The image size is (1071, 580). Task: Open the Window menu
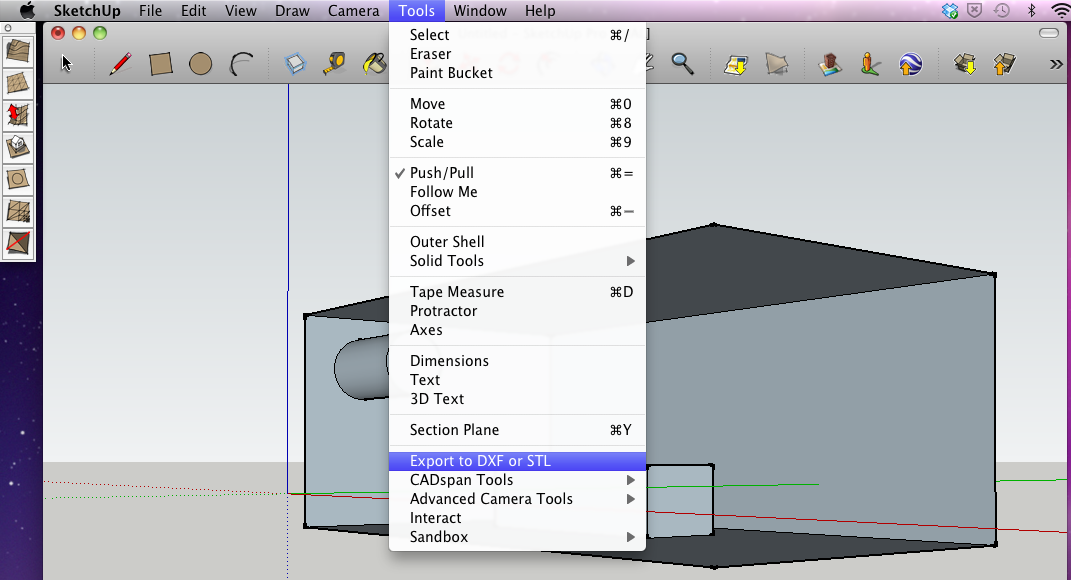click(x=480, y=11)
